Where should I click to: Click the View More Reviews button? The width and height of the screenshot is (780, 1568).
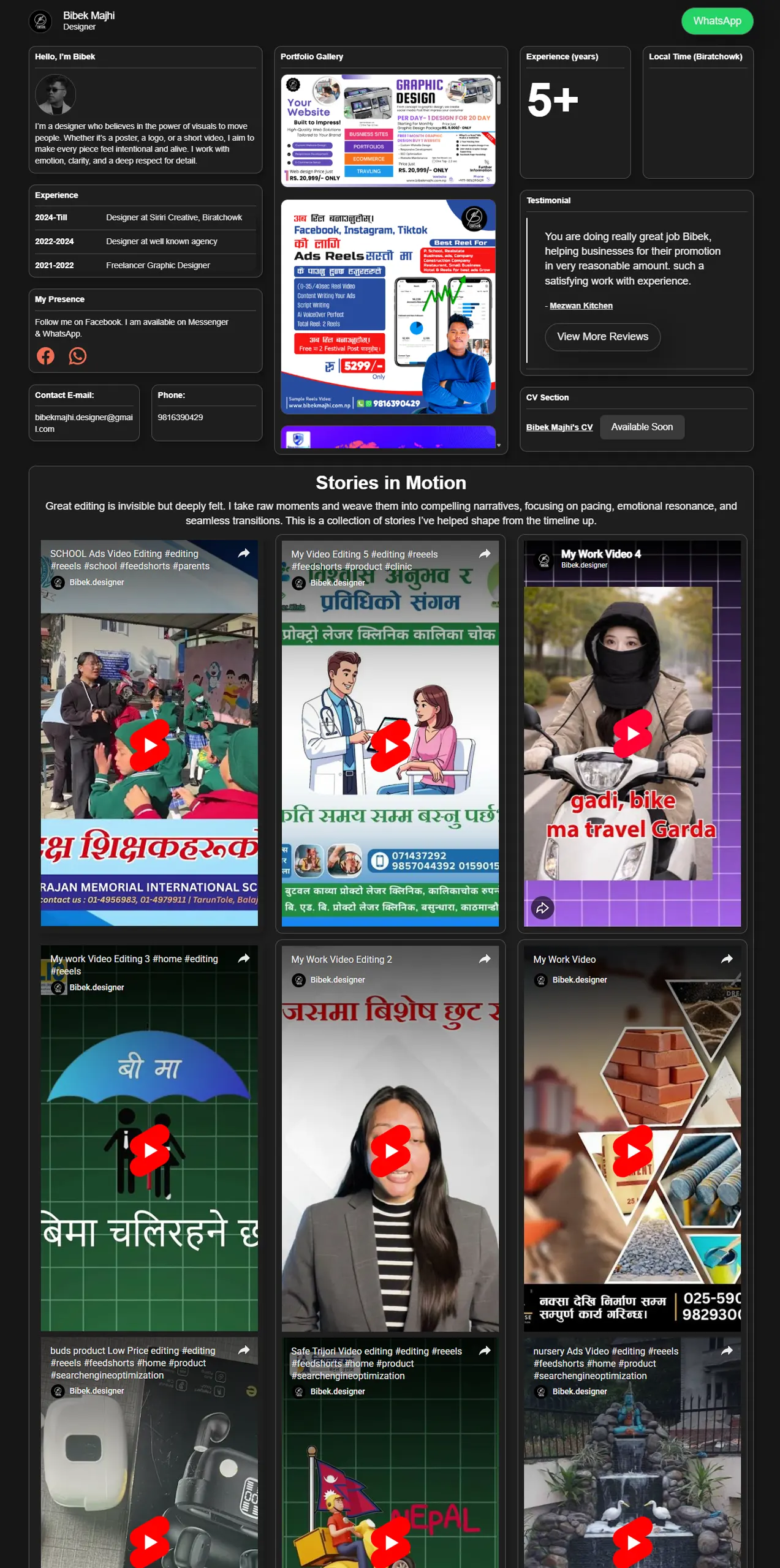602,337
